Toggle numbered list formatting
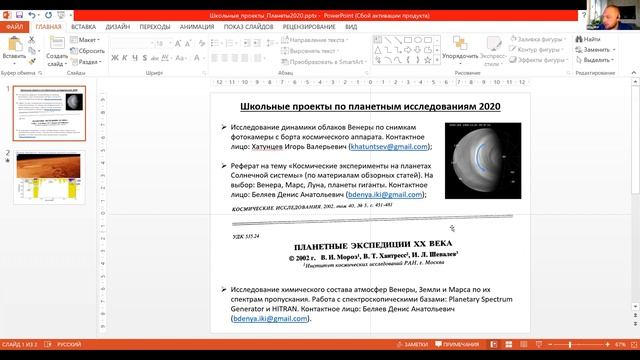Screen dimensions: 640x360 tap(231, 44)
